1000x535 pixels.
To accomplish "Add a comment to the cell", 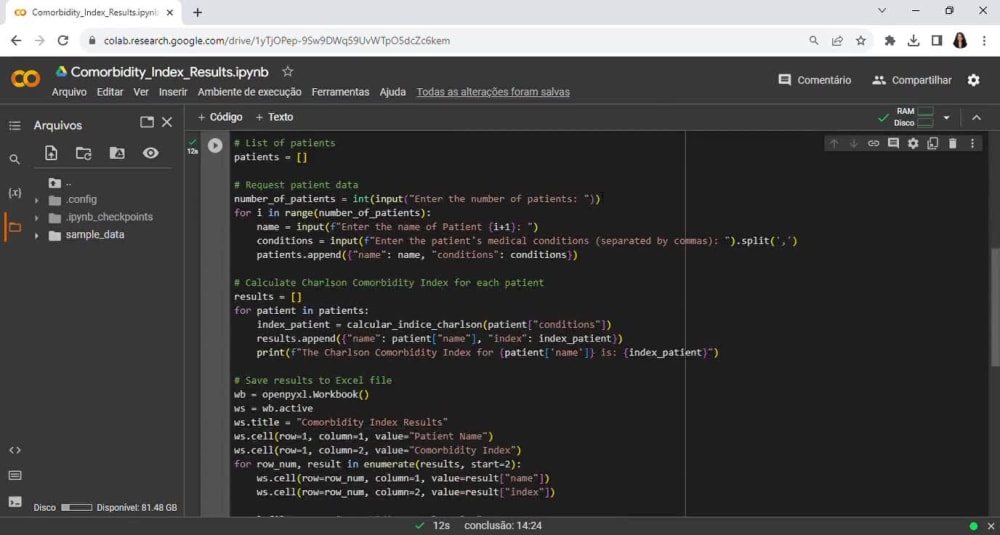I will coord(893,143).
